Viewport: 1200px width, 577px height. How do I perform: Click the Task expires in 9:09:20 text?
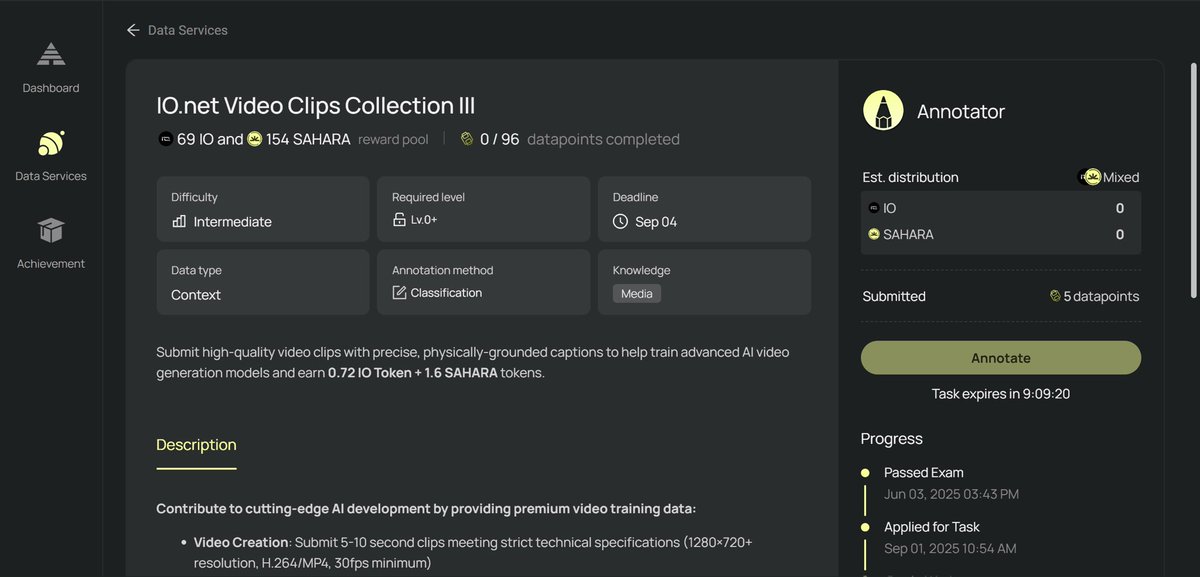click(1001, 394)
